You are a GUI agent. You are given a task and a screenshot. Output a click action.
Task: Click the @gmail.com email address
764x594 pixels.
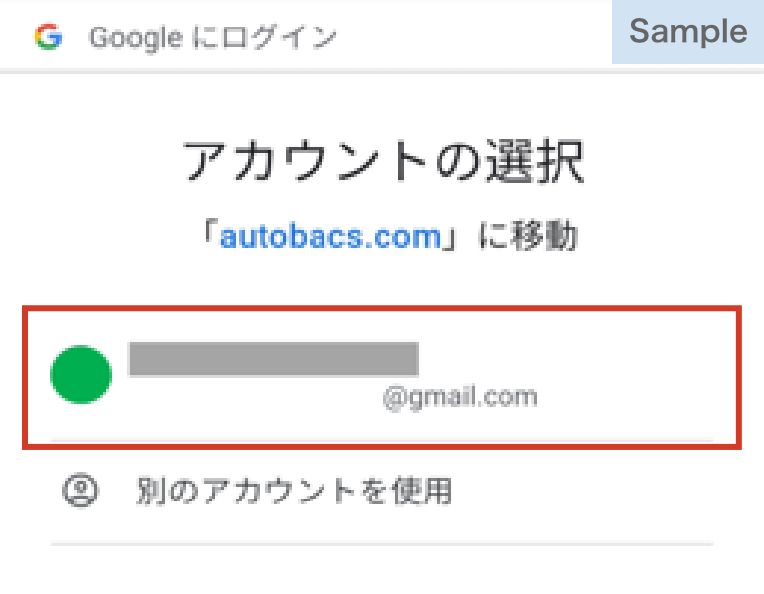pos(459,397)
